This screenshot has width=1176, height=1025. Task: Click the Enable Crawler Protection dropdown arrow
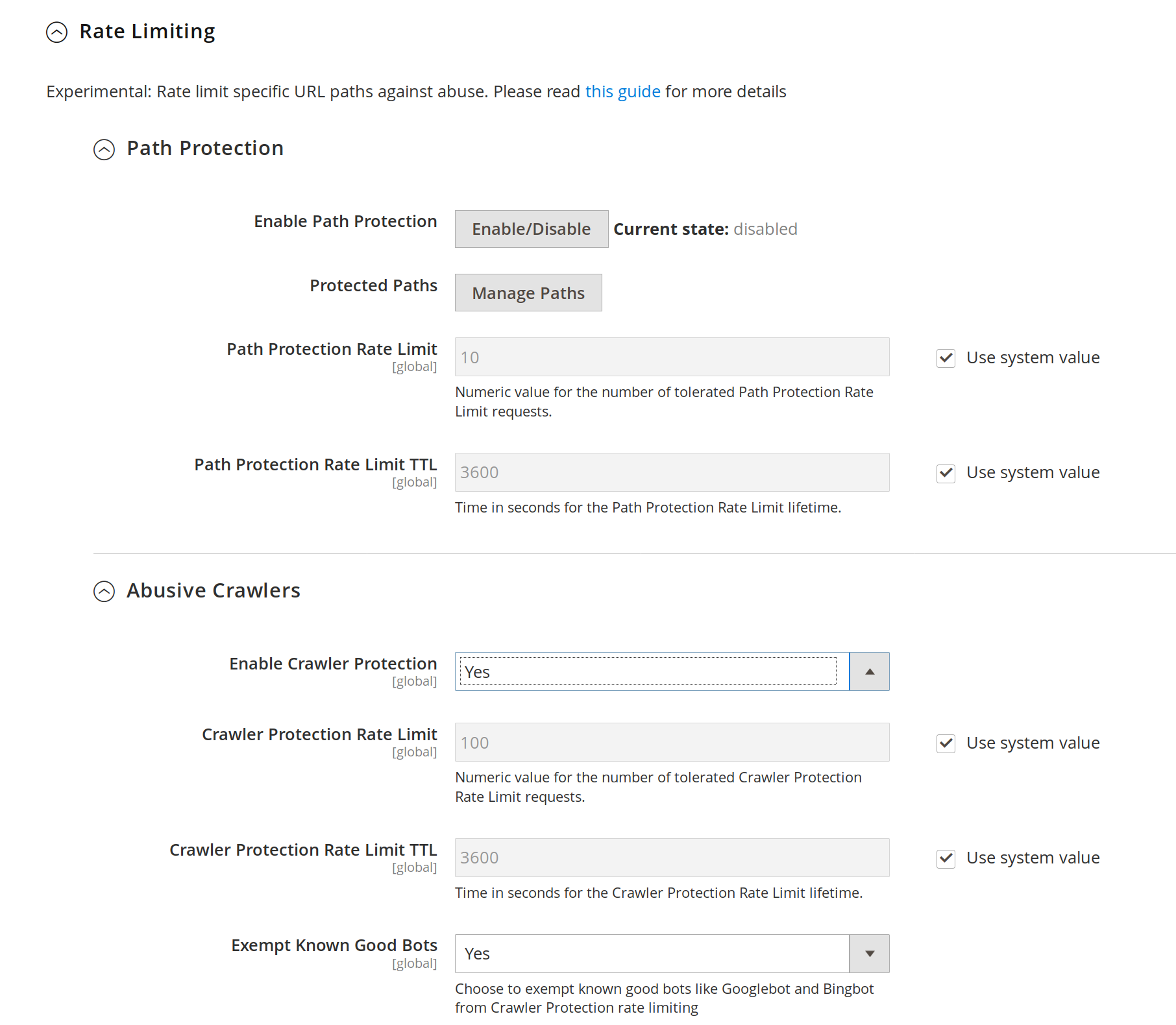(869, 671)
